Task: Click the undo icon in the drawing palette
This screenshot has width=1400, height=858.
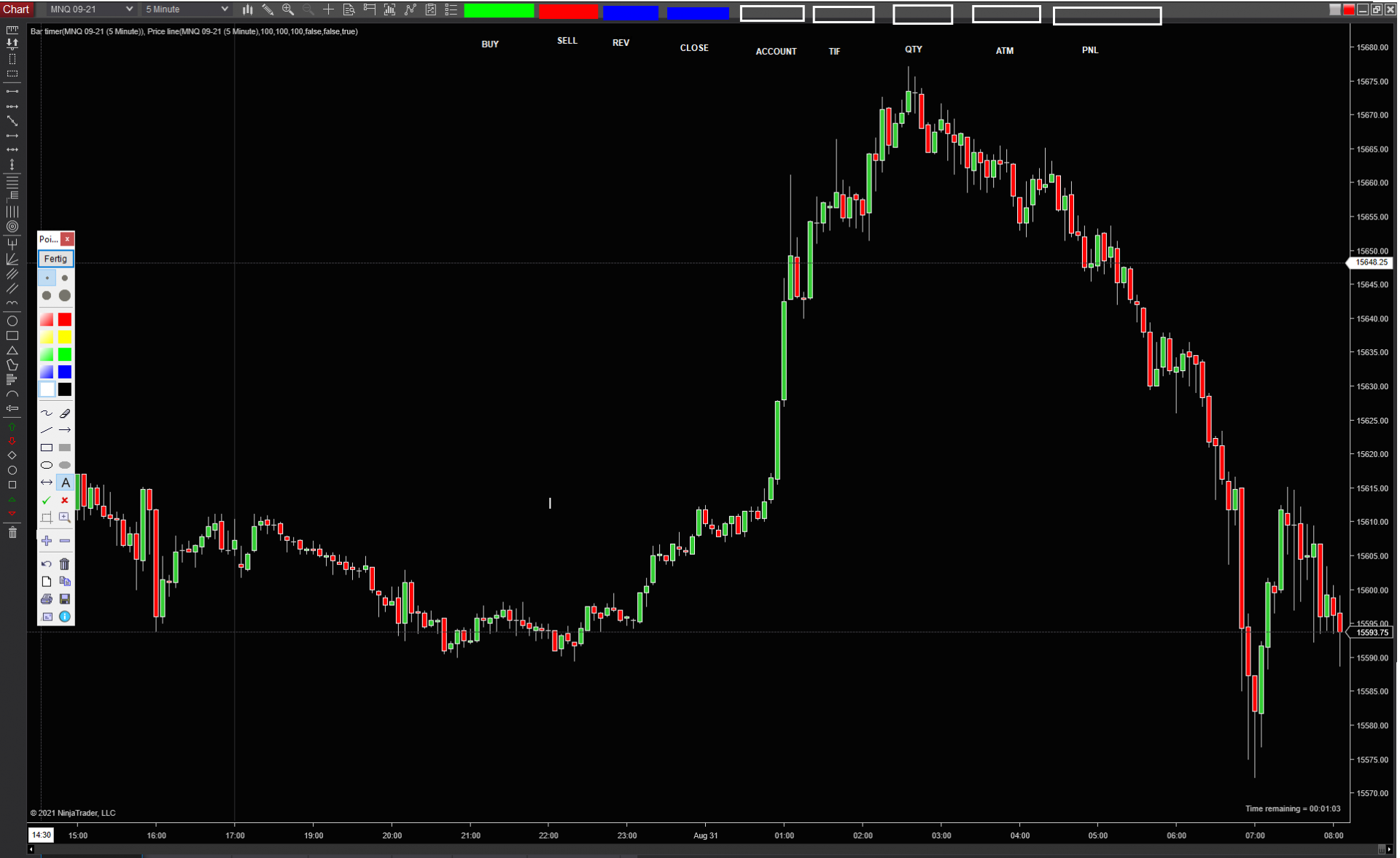Action: 47,564
